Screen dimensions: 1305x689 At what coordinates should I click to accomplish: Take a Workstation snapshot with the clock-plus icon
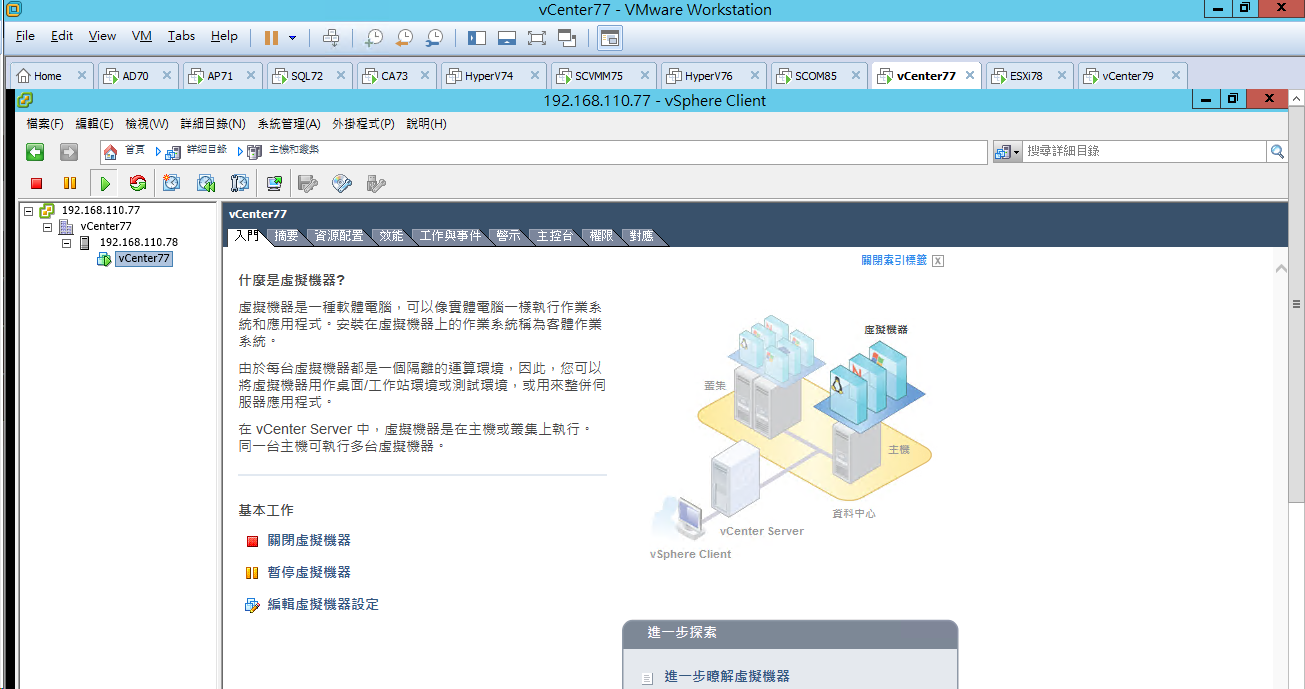tap(373, 37)
